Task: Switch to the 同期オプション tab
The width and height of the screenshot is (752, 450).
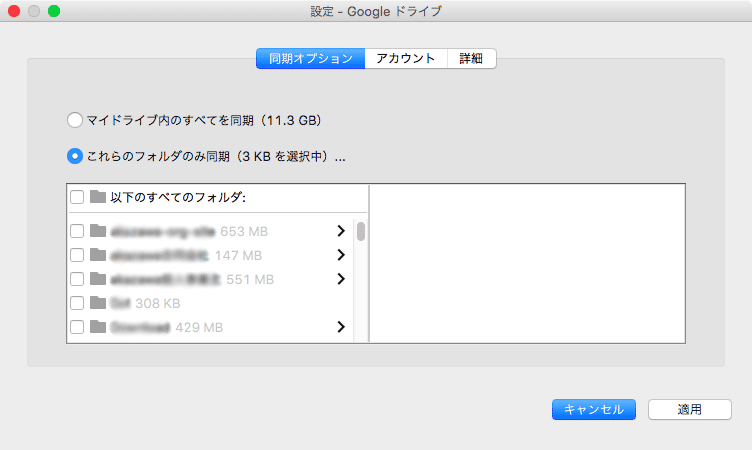Action: (310, 59)
